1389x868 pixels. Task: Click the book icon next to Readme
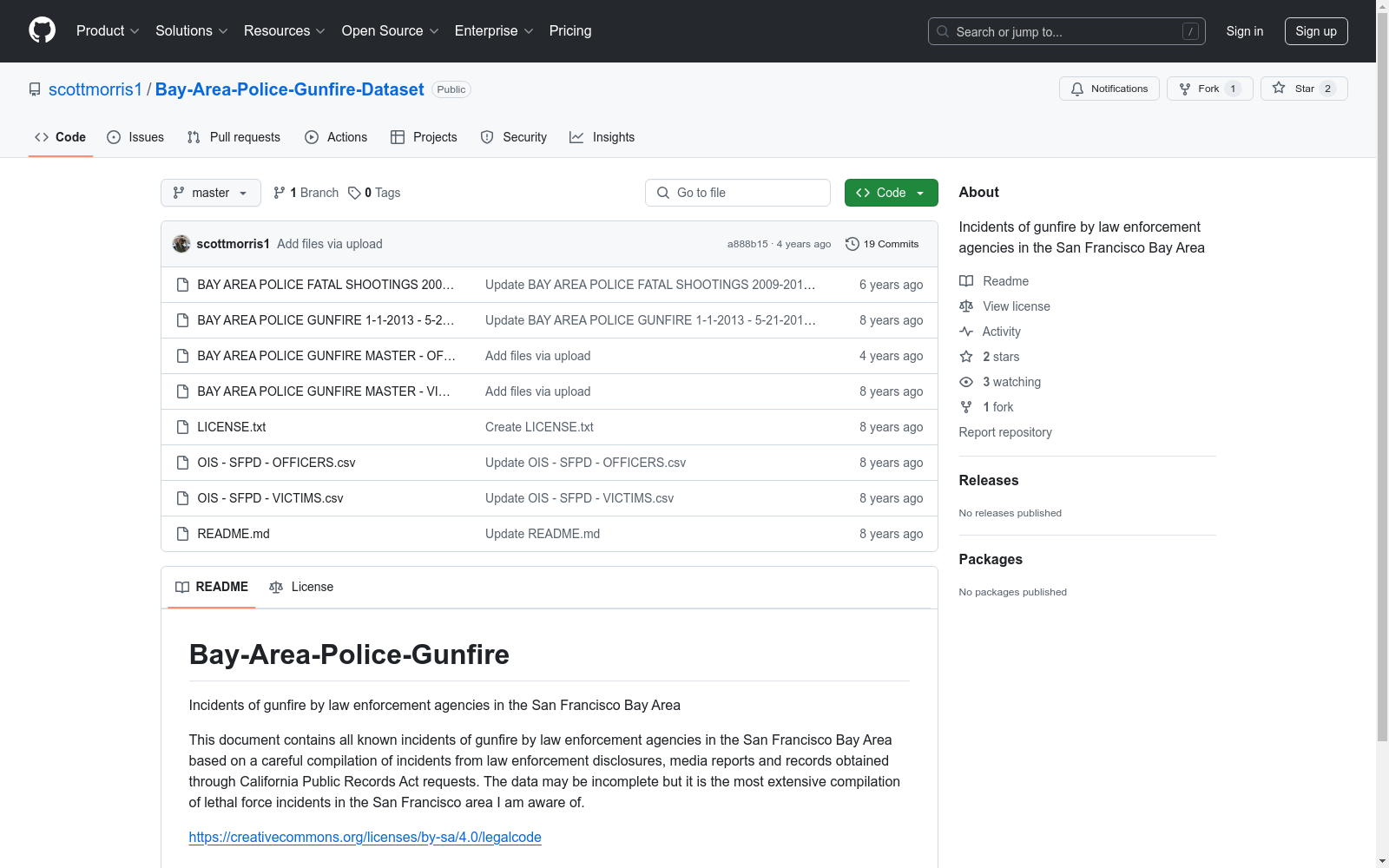(x=966, y=281)
